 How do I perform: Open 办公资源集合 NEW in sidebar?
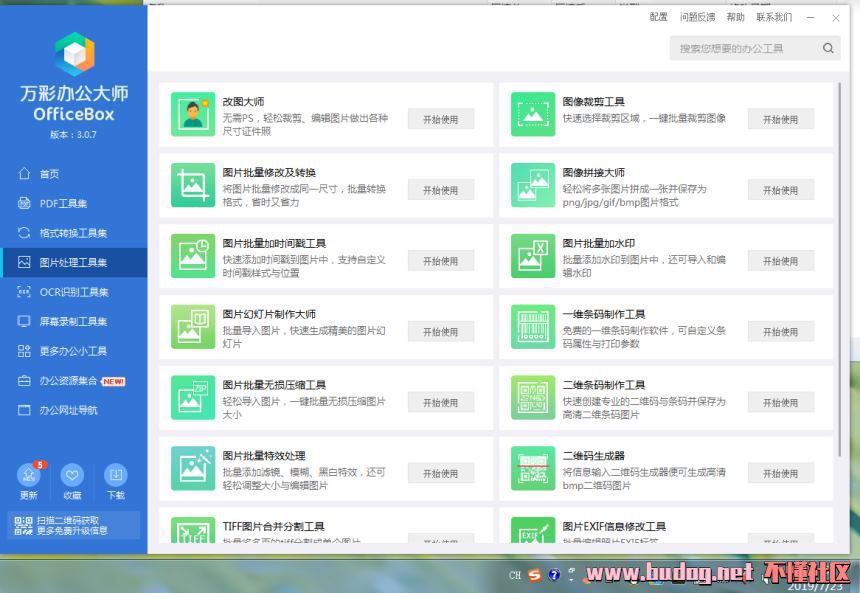73,381
